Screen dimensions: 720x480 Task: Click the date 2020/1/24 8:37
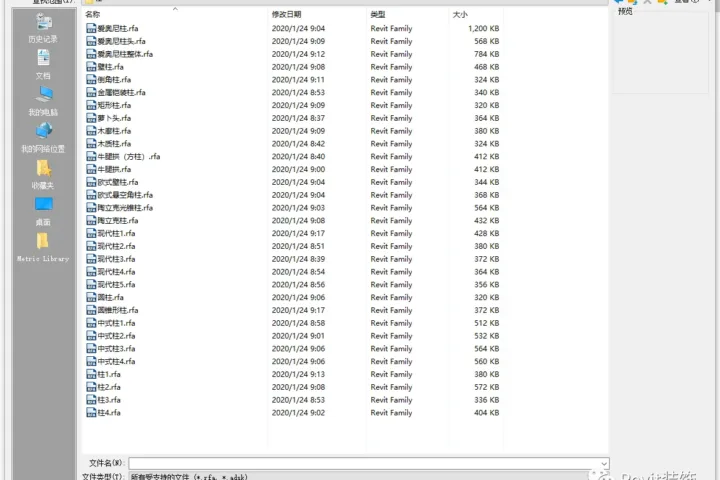click(x=298, y=118)
